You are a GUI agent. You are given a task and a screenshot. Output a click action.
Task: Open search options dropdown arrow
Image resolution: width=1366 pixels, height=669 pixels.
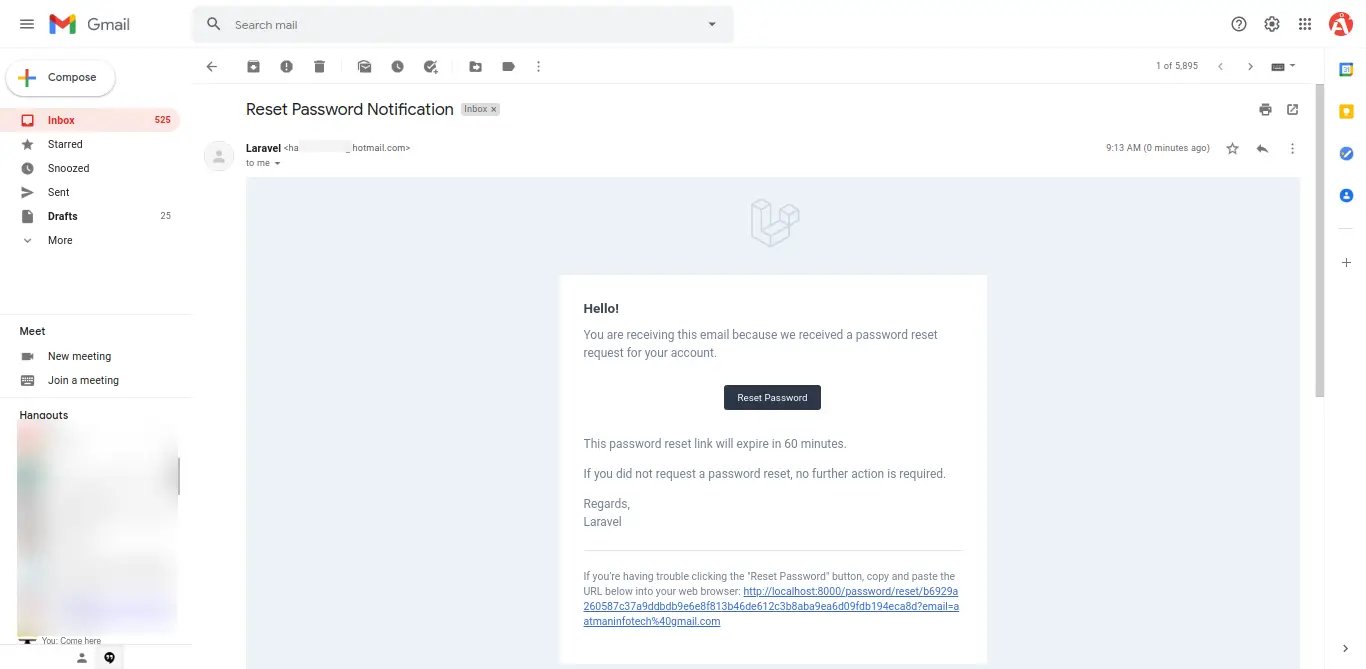[x=712, y=24]
